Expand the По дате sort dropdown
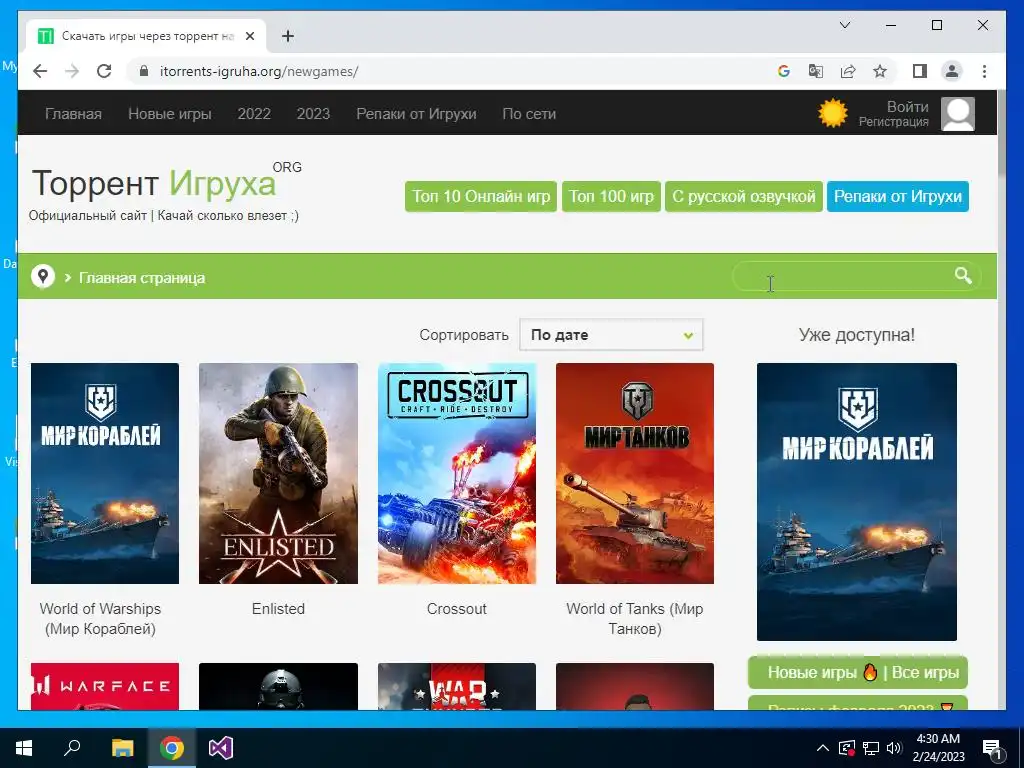The image size is (1024, 768). pyautogui.click(x=611, y=335)
